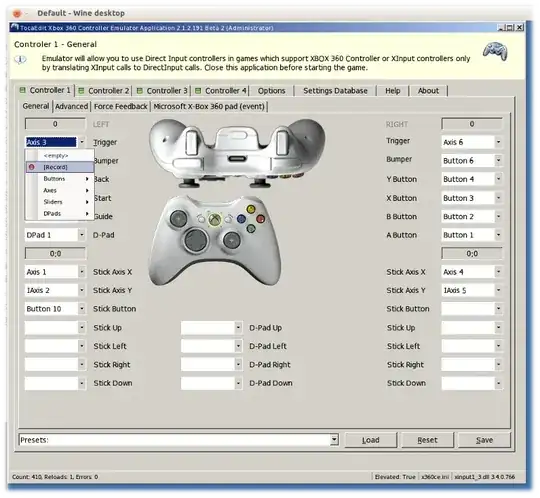Expand the left Trigger Axis 3 dropdown
This screenshot has width=540, height=498.
[82, 142]
